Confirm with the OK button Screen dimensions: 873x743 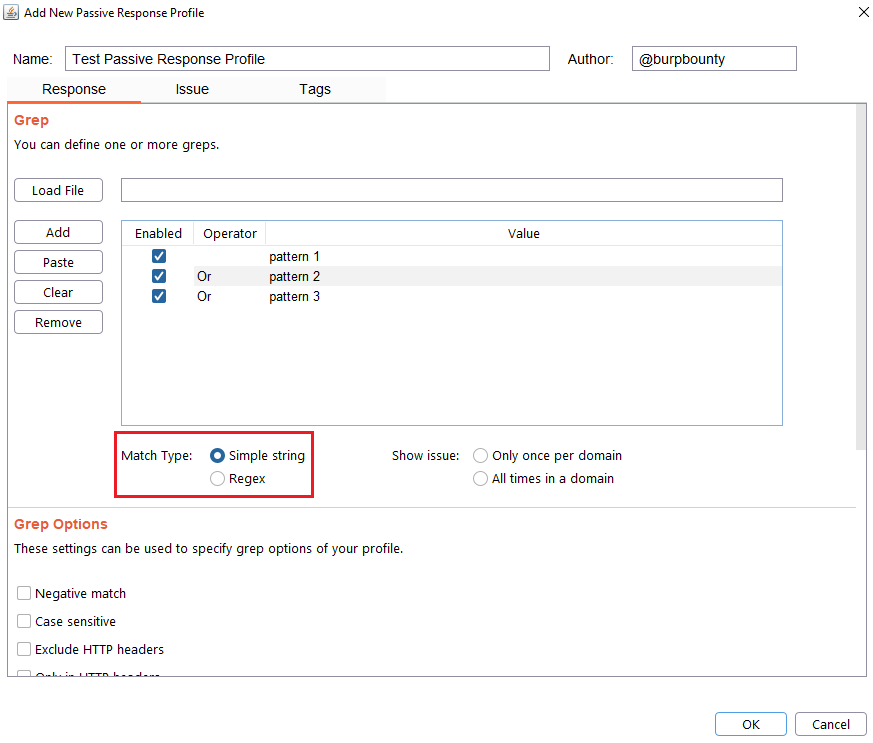tap(750, 724)
